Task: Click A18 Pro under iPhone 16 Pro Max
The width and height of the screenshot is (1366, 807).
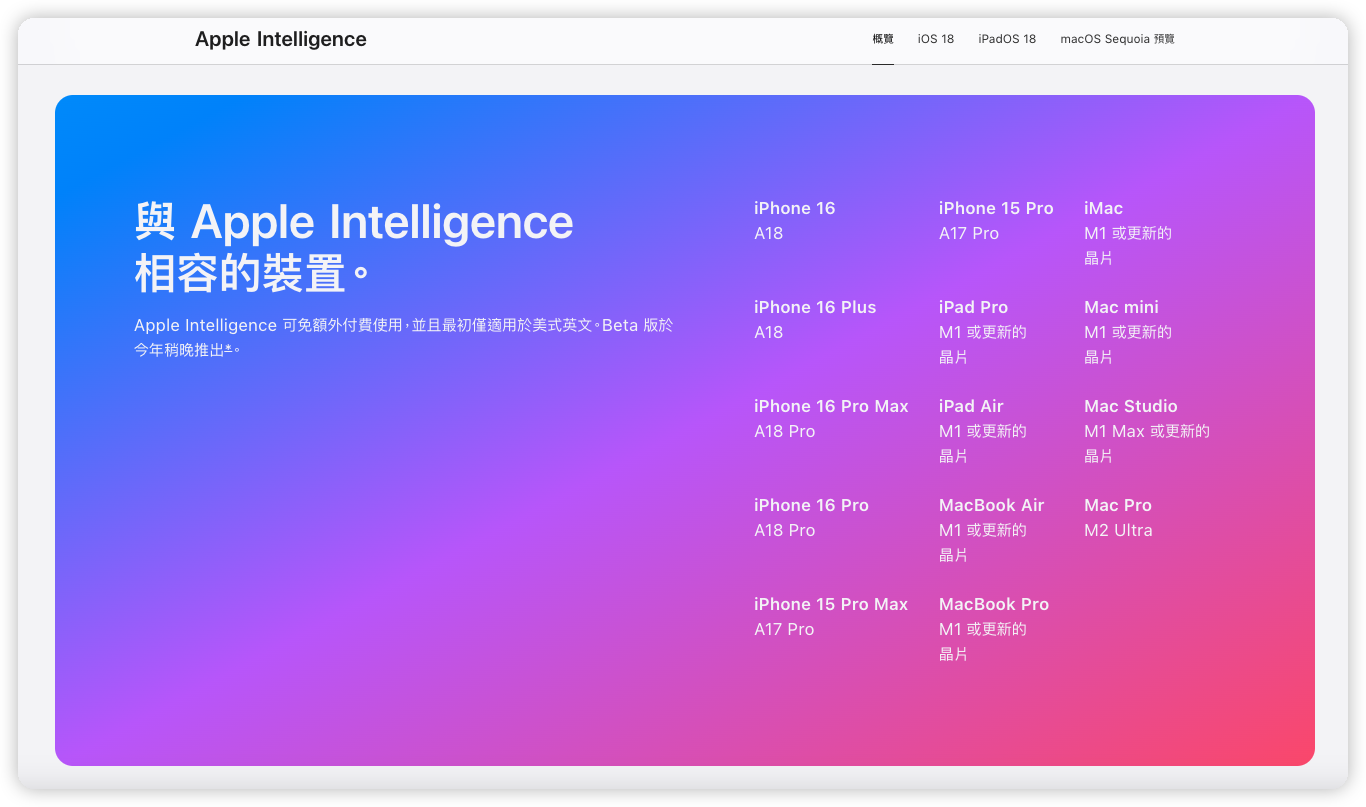Action: 784,431
